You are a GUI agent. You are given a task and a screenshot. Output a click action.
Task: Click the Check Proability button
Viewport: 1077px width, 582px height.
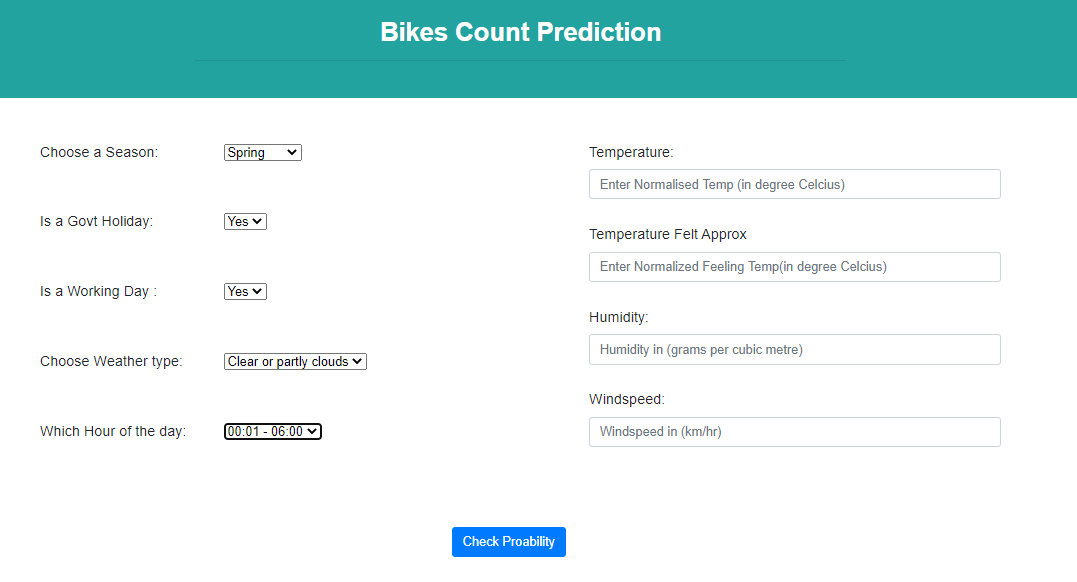[x=508, y=541]
